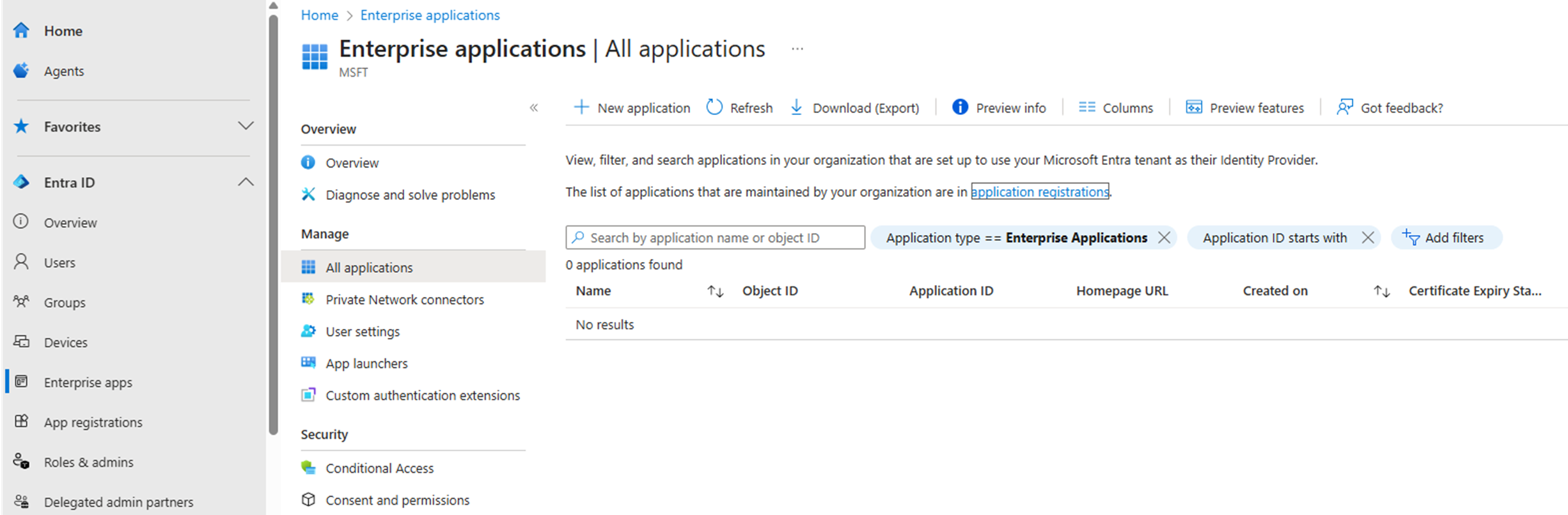Click the Application ID column header
Screen dimensions: 1568x515
951,291
